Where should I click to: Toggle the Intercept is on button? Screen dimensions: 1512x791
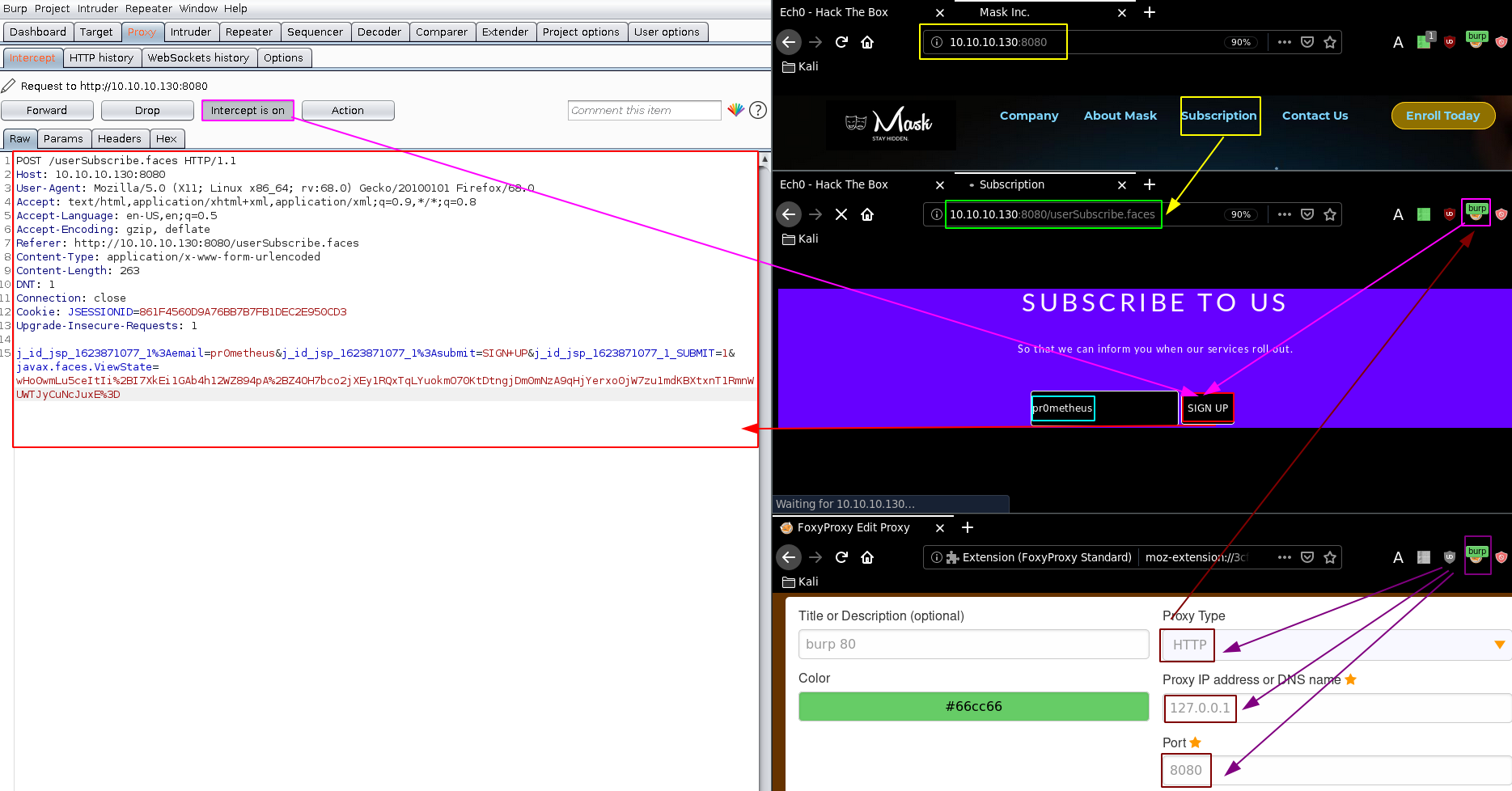tap(248, 111)
